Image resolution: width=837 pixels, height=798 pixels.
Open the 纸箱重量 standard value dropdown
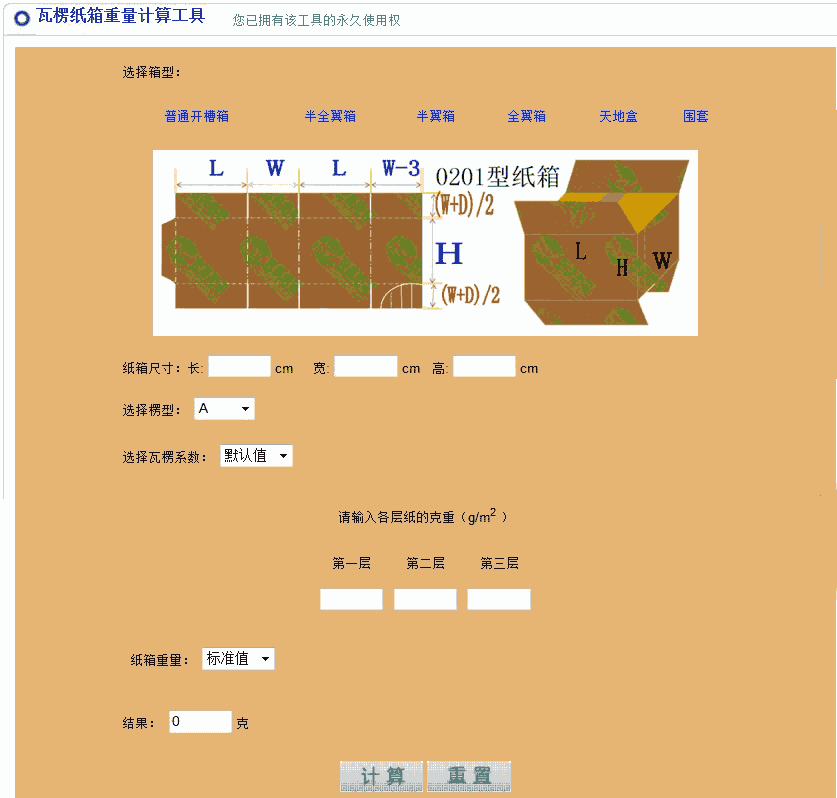(x=238, y=659)
